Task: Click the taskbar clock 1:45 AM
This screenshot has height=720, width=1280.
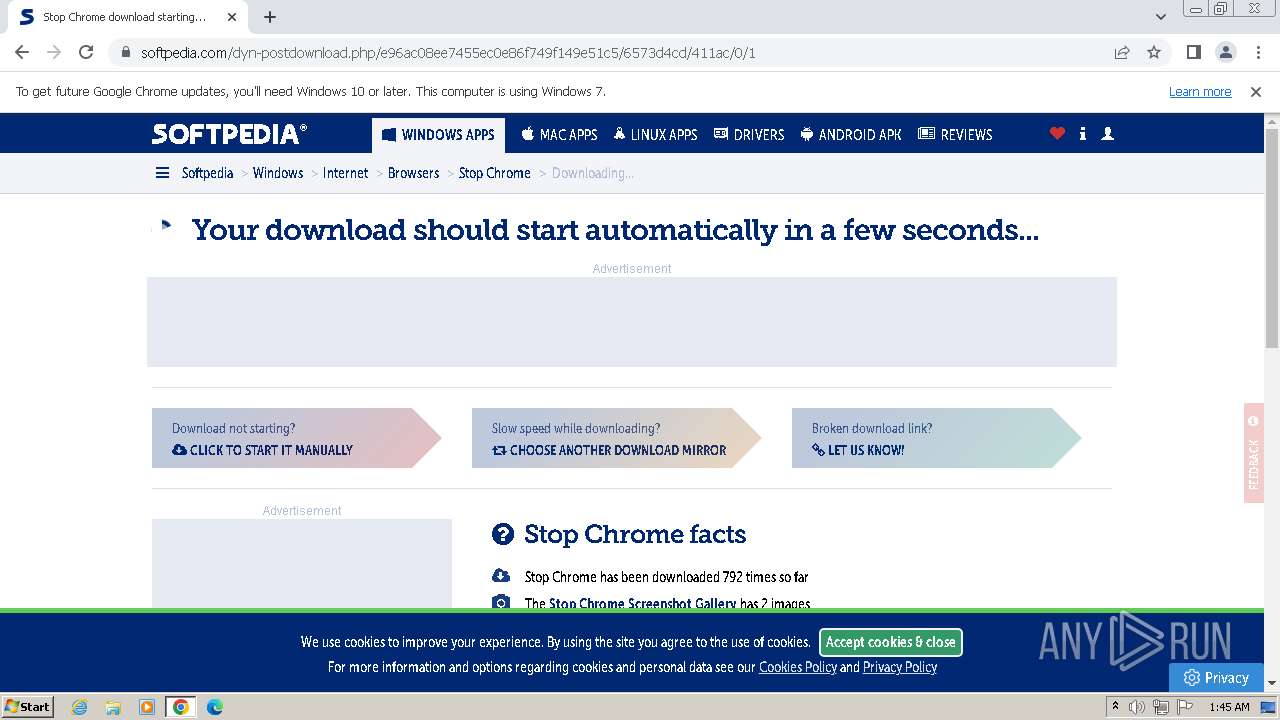Action: tap(1229, 707)
